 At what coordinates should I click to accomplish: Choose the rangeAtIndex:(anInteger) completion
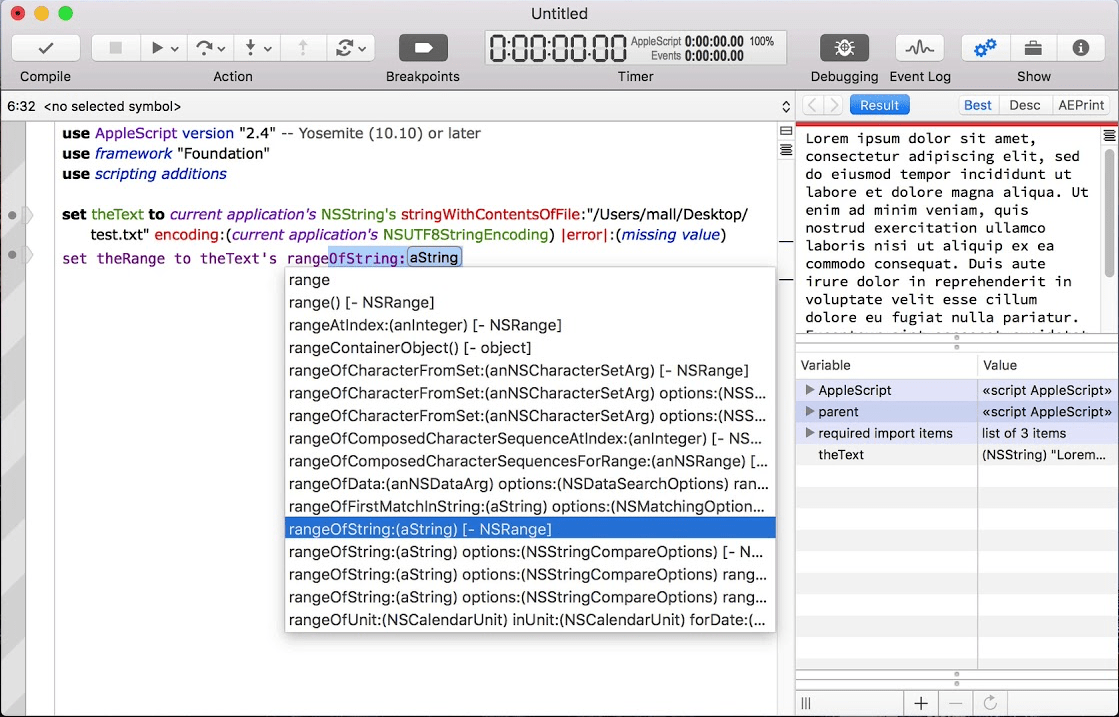[530, 325]
